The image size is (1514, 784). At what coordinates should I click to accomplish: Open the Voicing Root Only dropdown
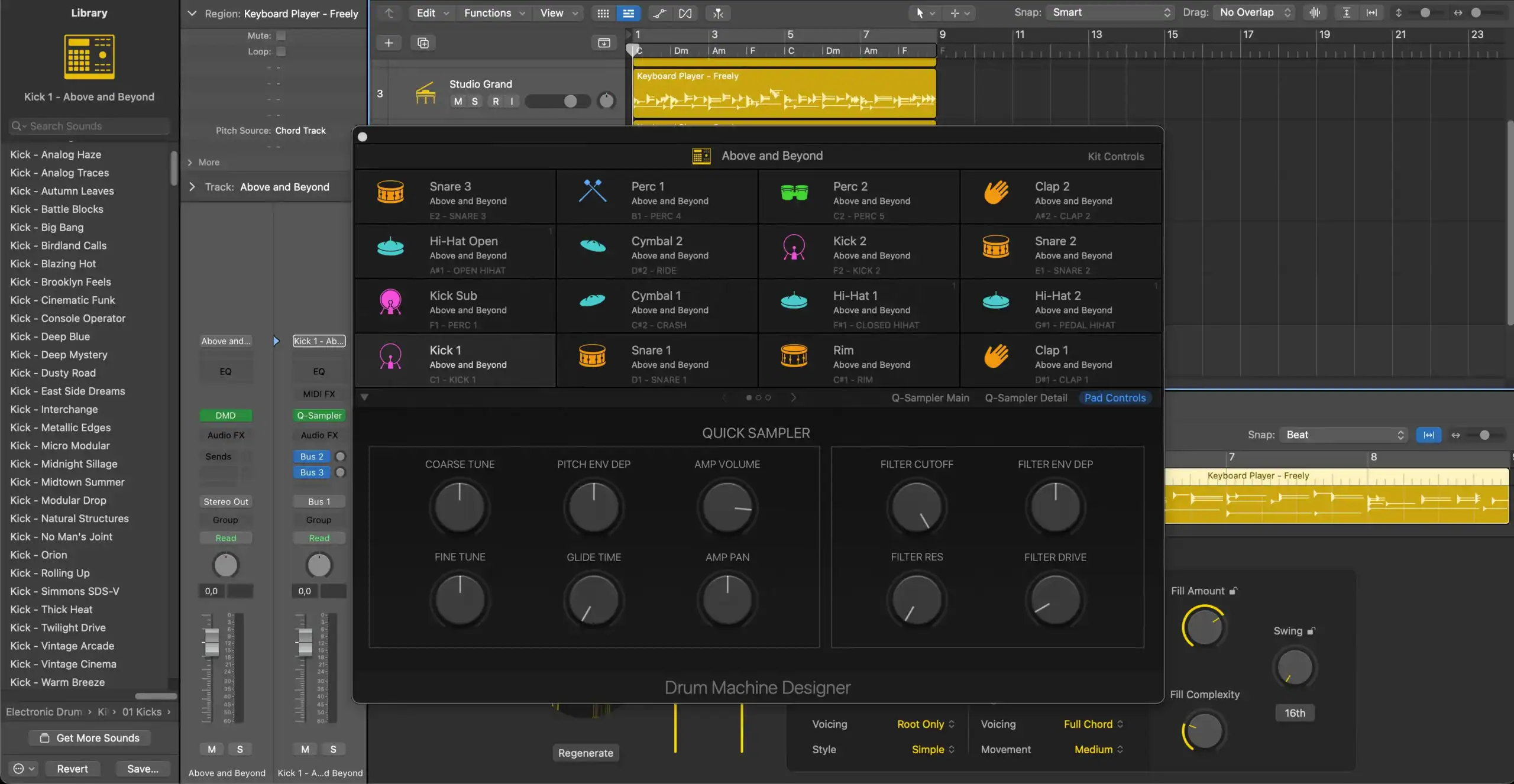[x=924, y=724]
